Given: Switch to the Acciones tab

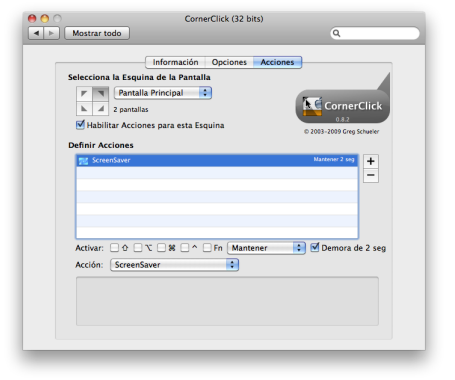Looking at the screenshot, I should click(x=277, y=62).
